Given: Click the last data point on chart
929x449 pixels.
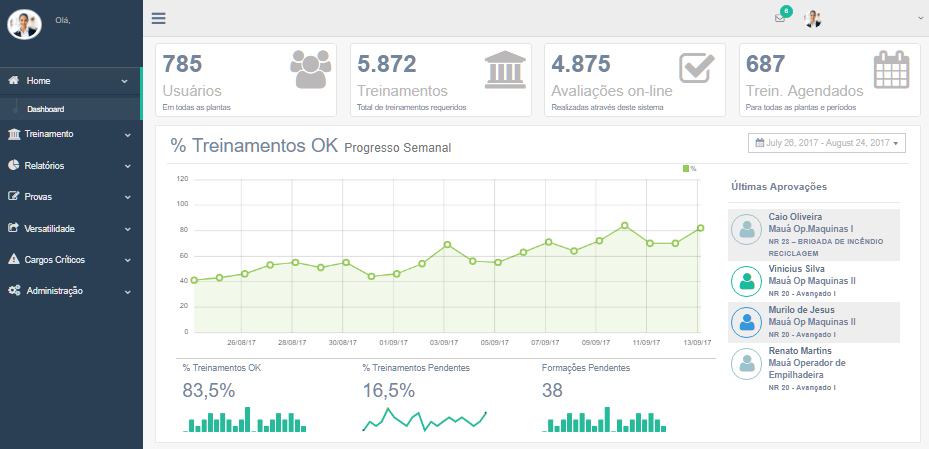Looking at the screenshot, I should pyautogui.click(x=701, y=228).
